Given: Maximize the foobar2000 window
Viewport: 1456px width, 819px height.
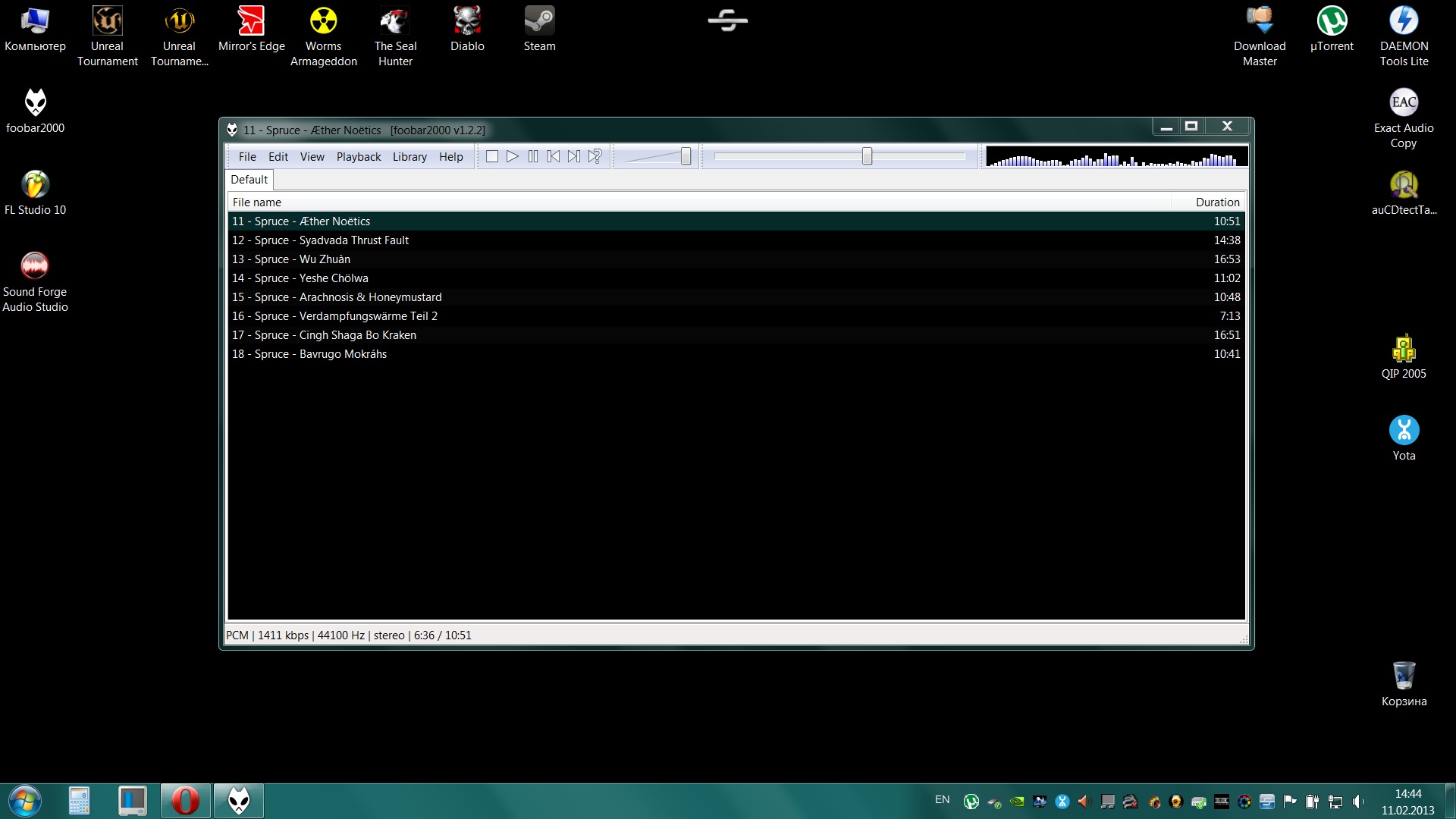Looking at the screenshot, I should pyautogui.click(x=1191, y=126).
